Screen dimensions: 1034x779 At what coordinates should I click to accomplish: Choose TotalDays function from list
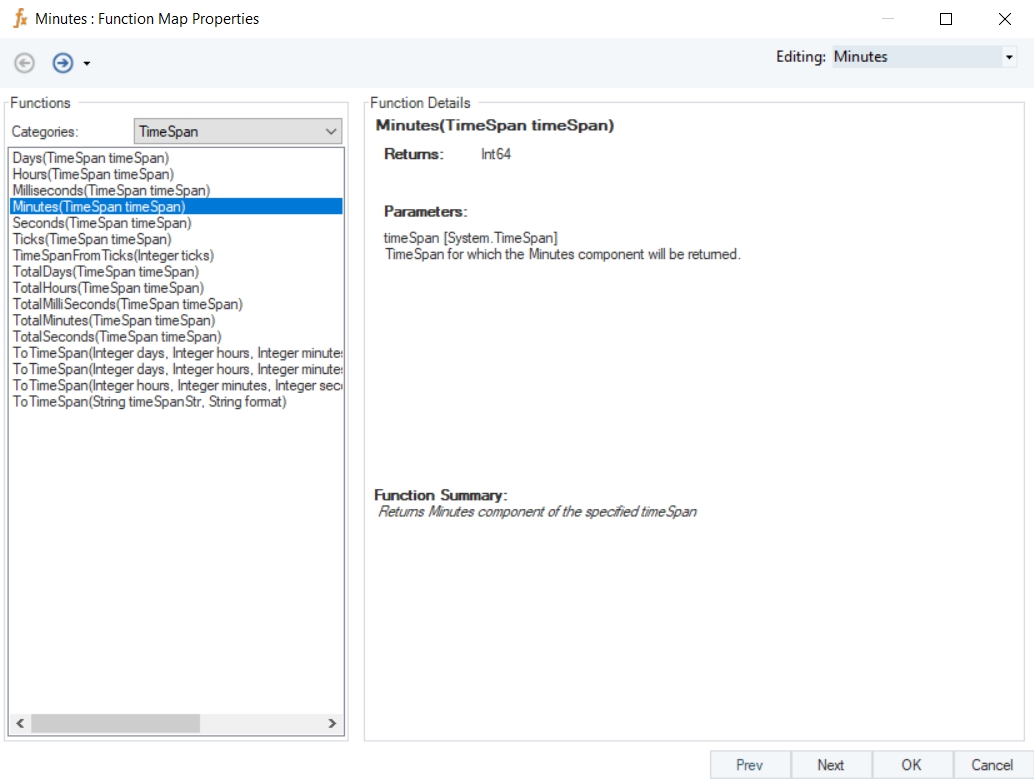(x=105, y=272)
